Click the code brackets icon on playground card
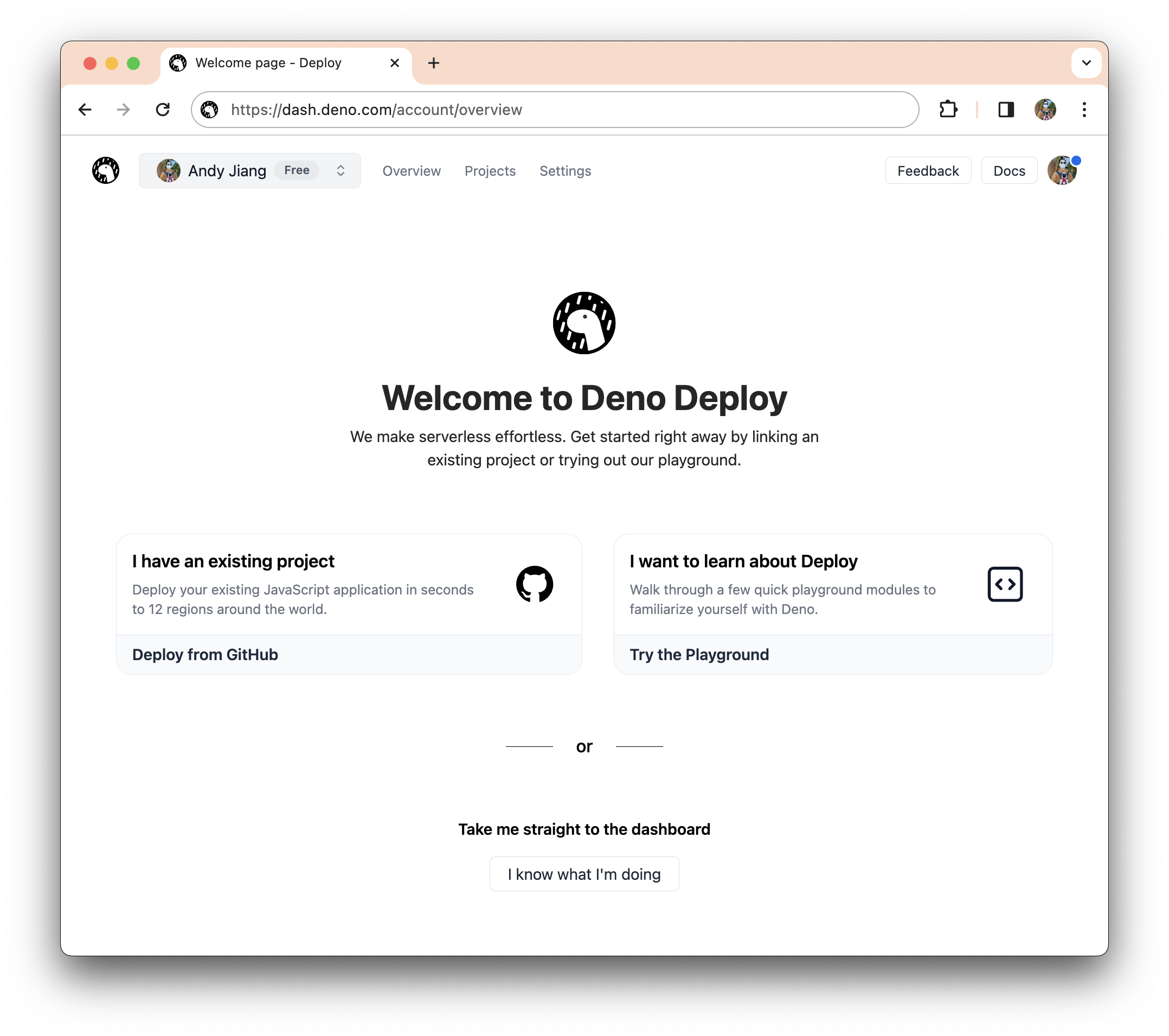The image size is (1169, 1036). 1004,583
